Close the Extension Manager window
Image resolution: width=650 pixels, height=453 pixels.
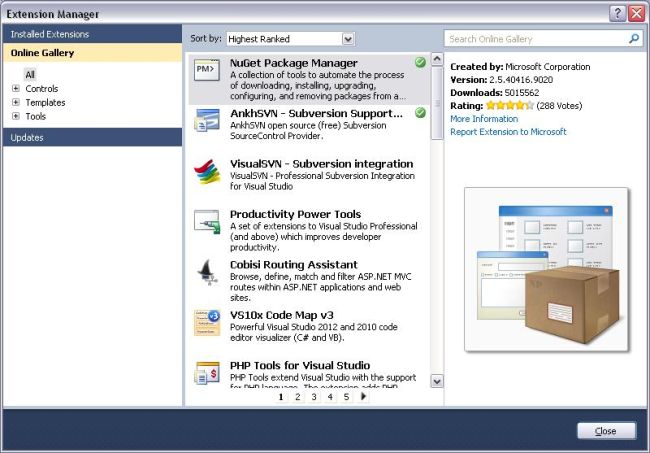coord(636,14)
